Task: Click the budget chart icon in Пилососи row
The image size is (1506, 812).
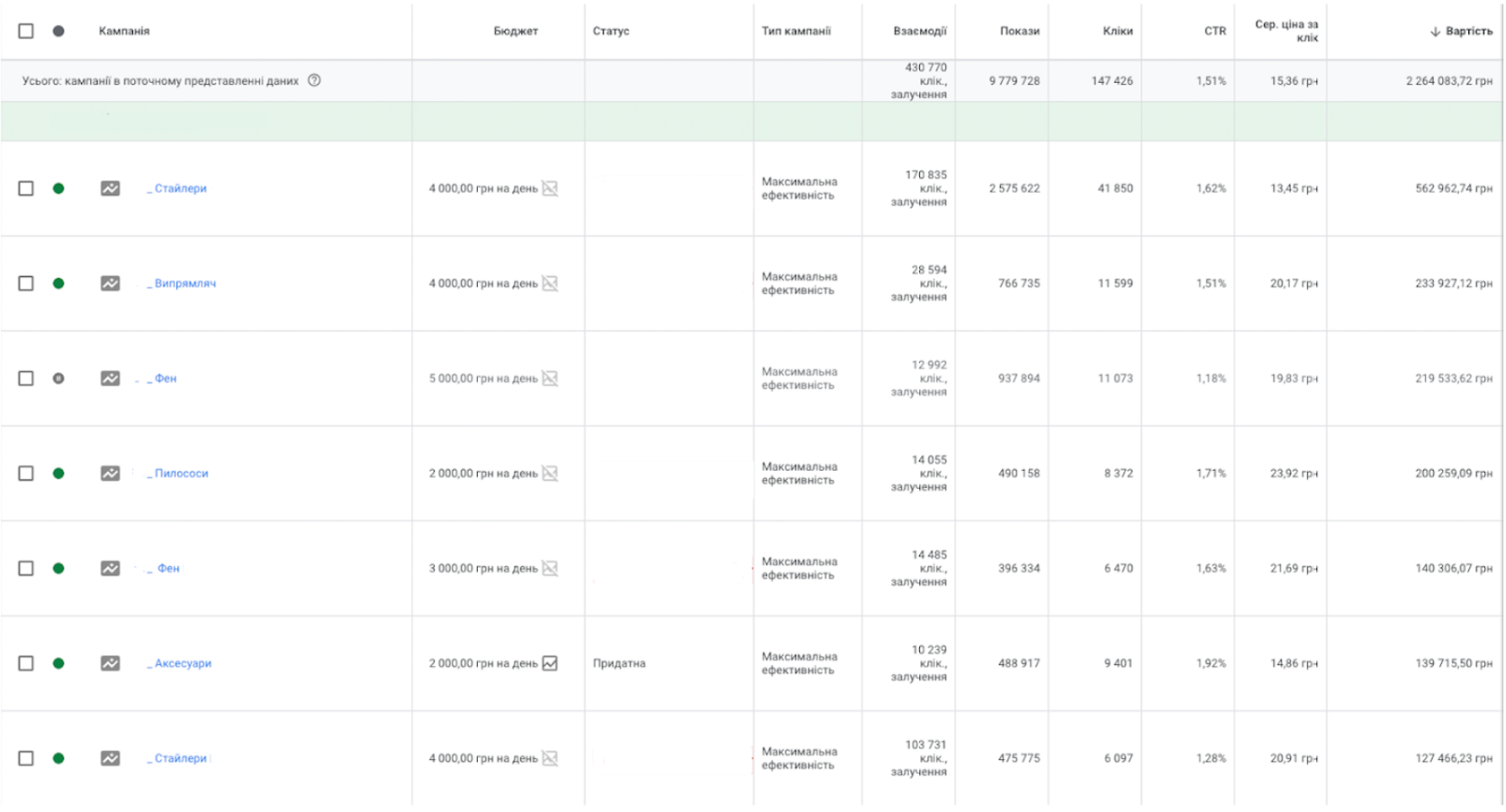Action: click(x=550, y=474)
